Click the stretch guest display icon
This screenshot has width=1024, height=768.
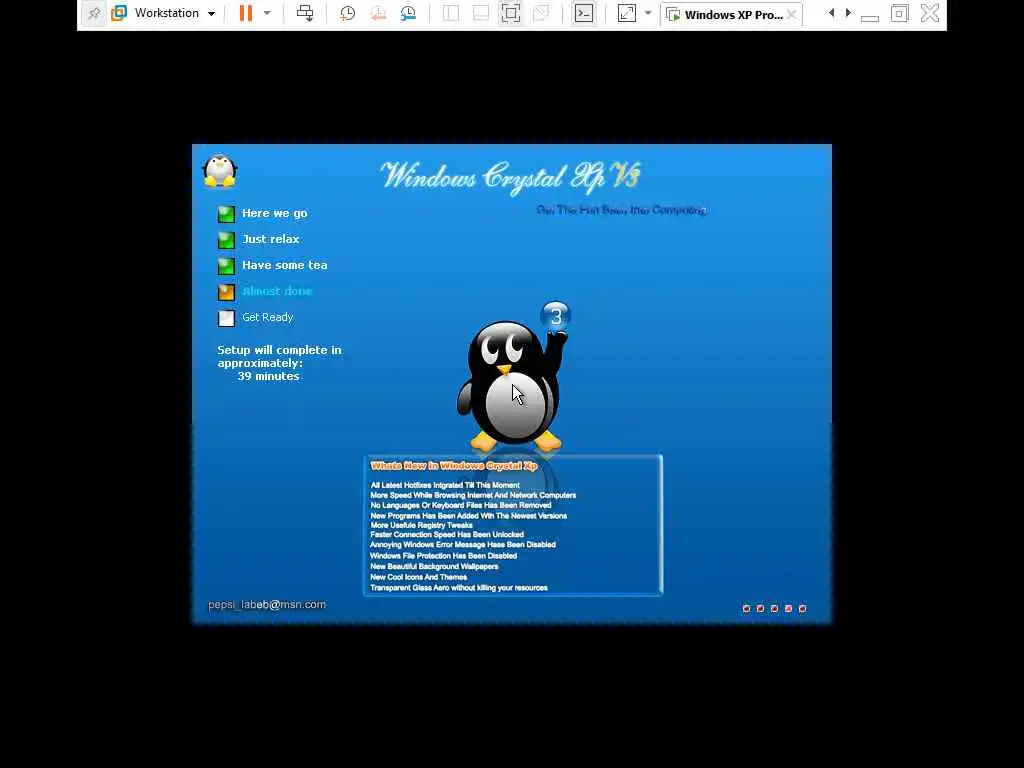pyautogui.click(x=626, y=13)
